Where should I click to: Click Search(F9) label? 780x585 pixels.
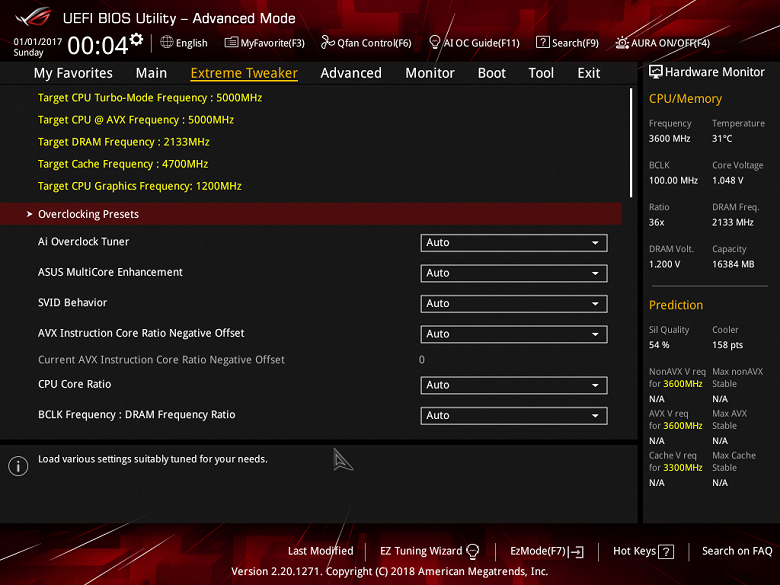575,43
